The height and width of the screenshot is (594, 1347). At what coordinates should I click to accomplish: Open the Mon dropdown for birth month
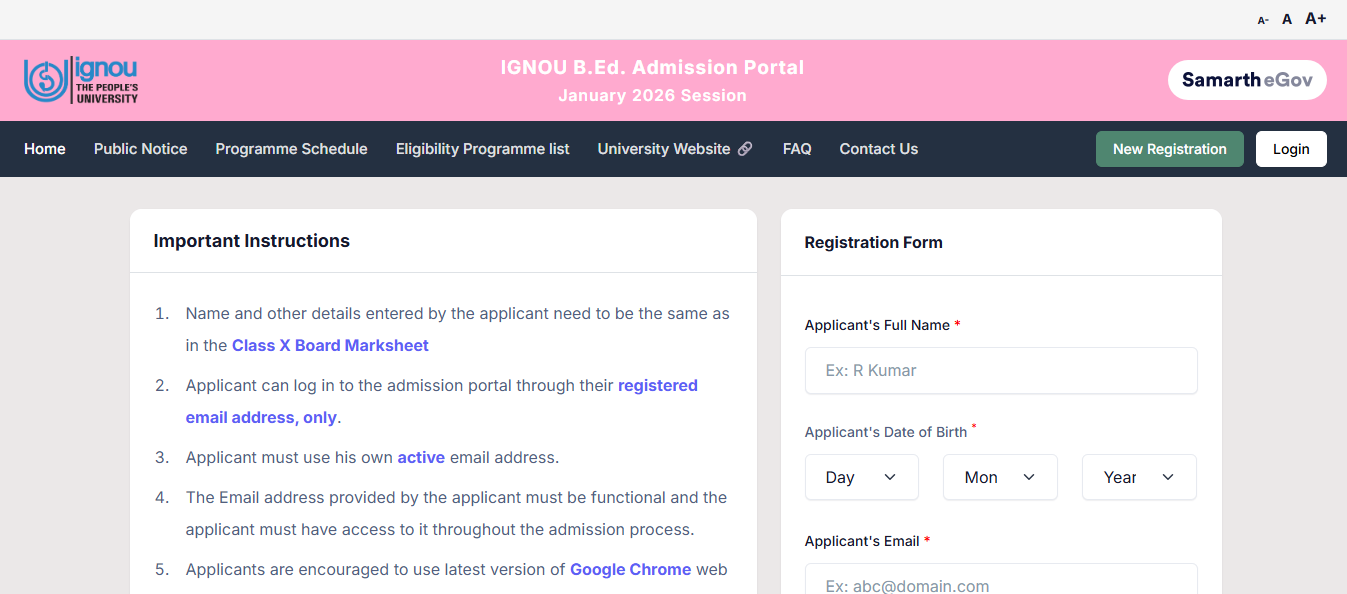[x=1000, y=477]
